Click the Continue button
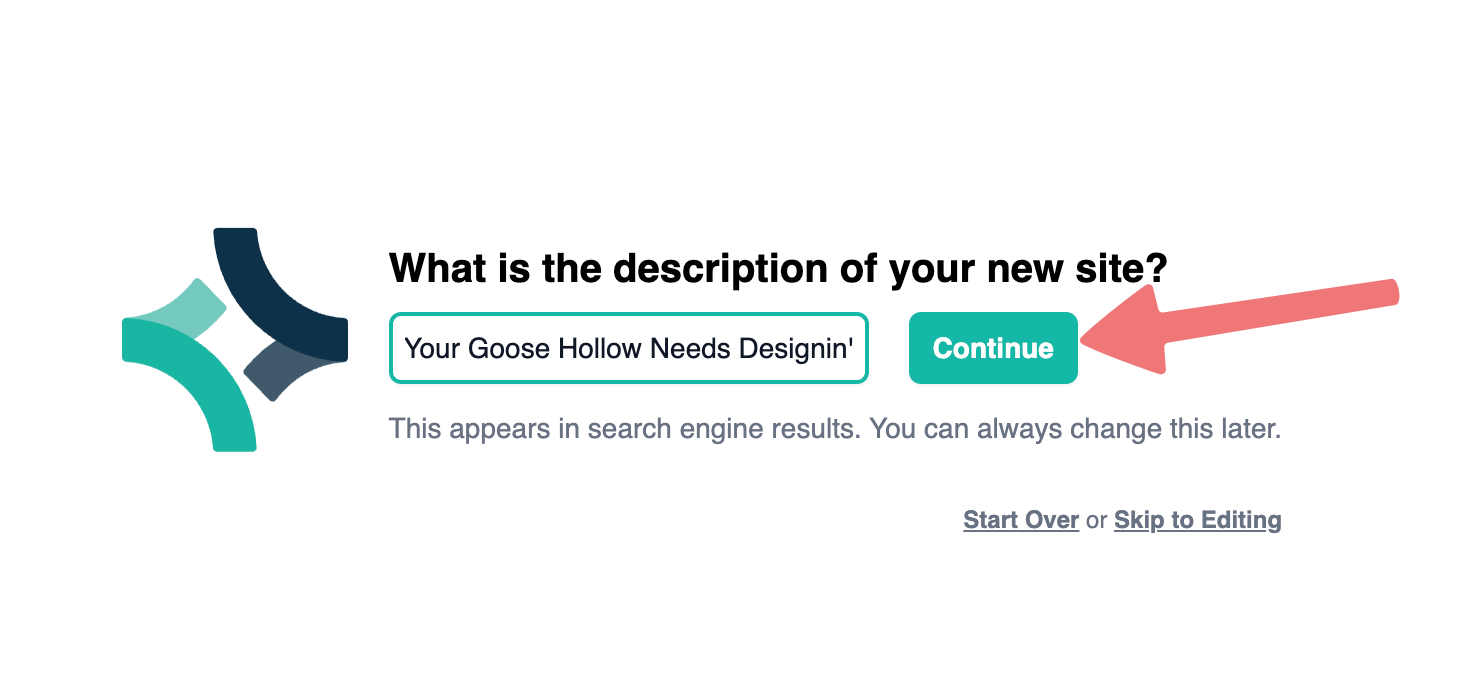 [x=993, y=348]
